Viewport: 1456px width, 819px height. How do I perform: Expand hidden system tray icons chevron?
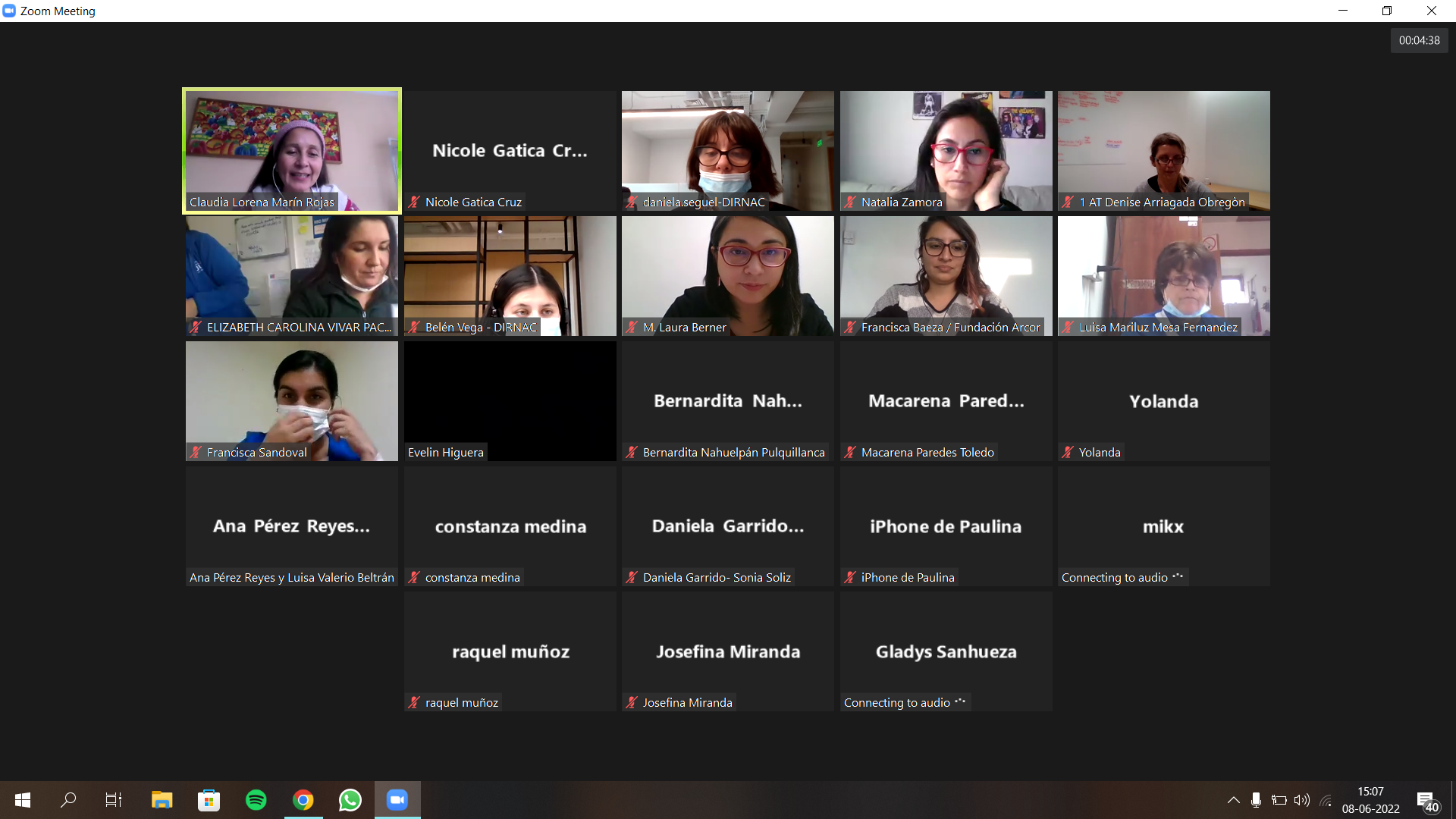click(1234, 800)
